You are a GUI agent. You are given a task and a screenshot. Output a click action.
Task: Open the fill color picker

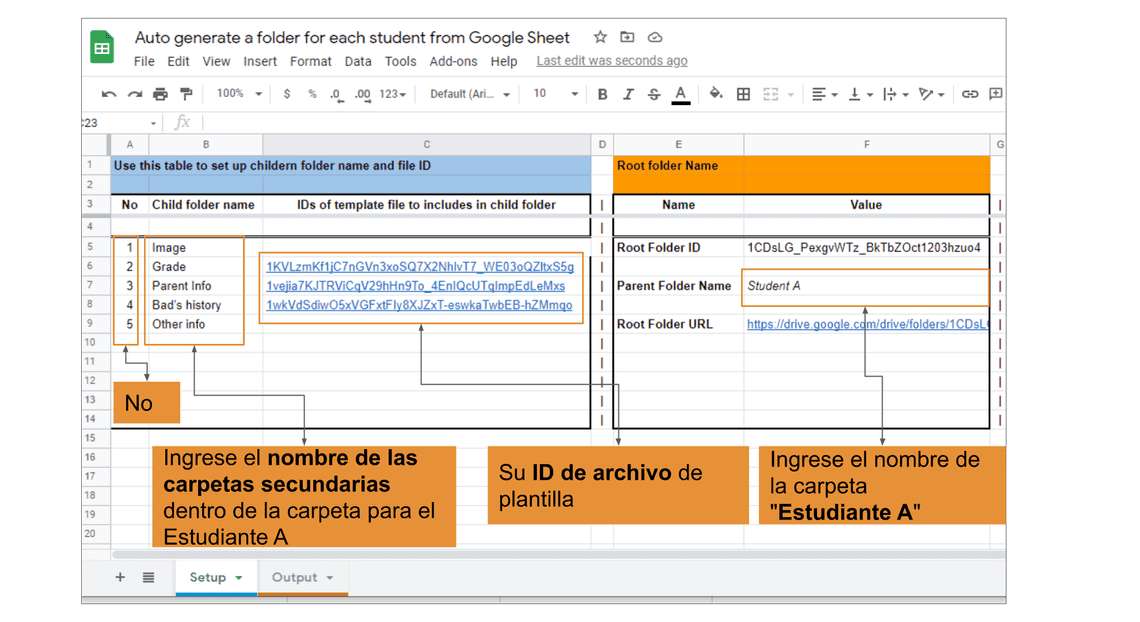click(x=716, y=94)
